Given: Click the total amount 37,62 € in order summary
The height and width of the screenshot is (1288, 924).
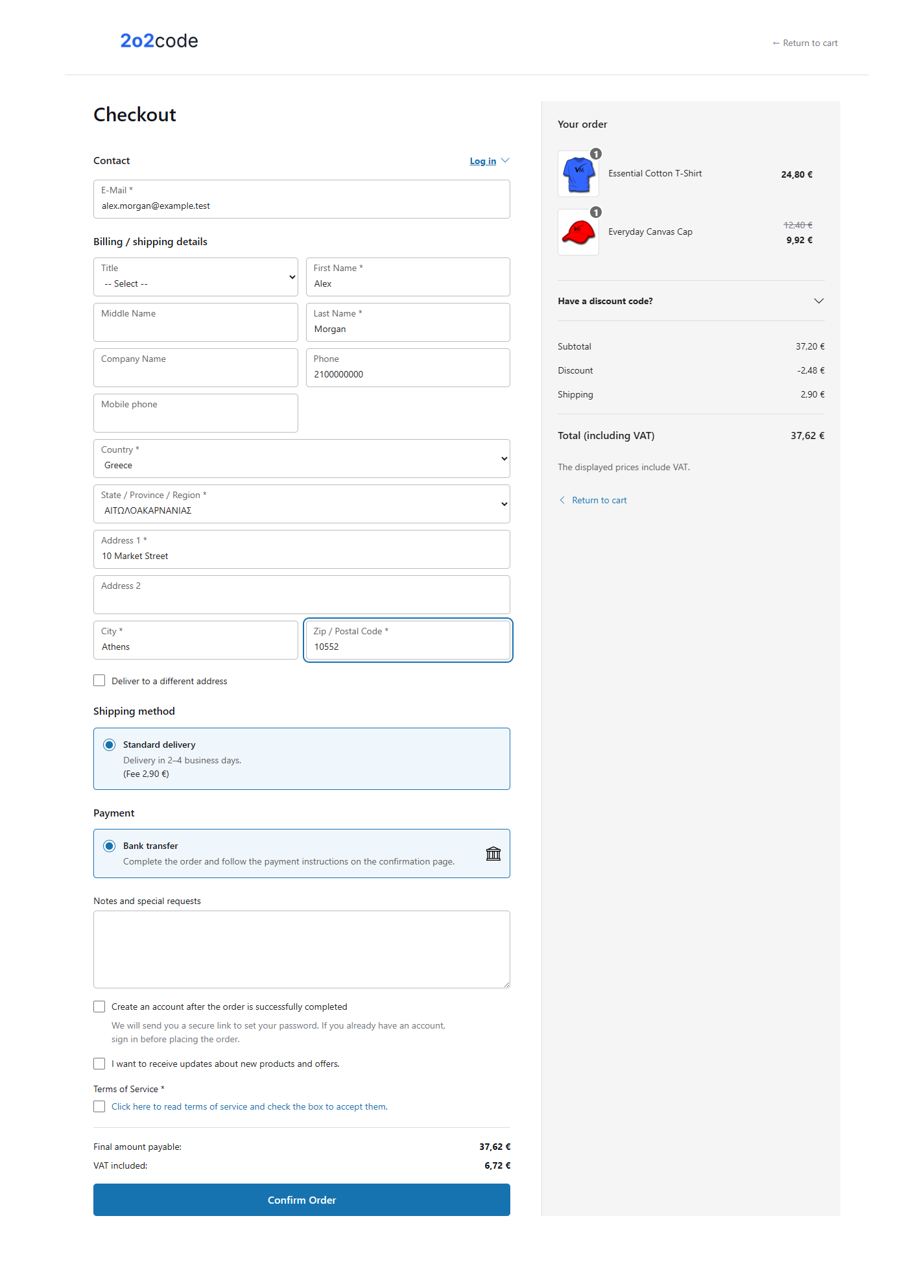Looking at the screenshot, I should click(807, 436).
